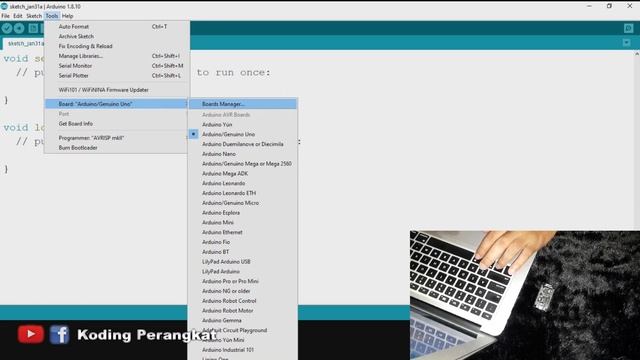Open the File menu
The image size is (640, 360).
pyautogui.click(x=5, y=16)
